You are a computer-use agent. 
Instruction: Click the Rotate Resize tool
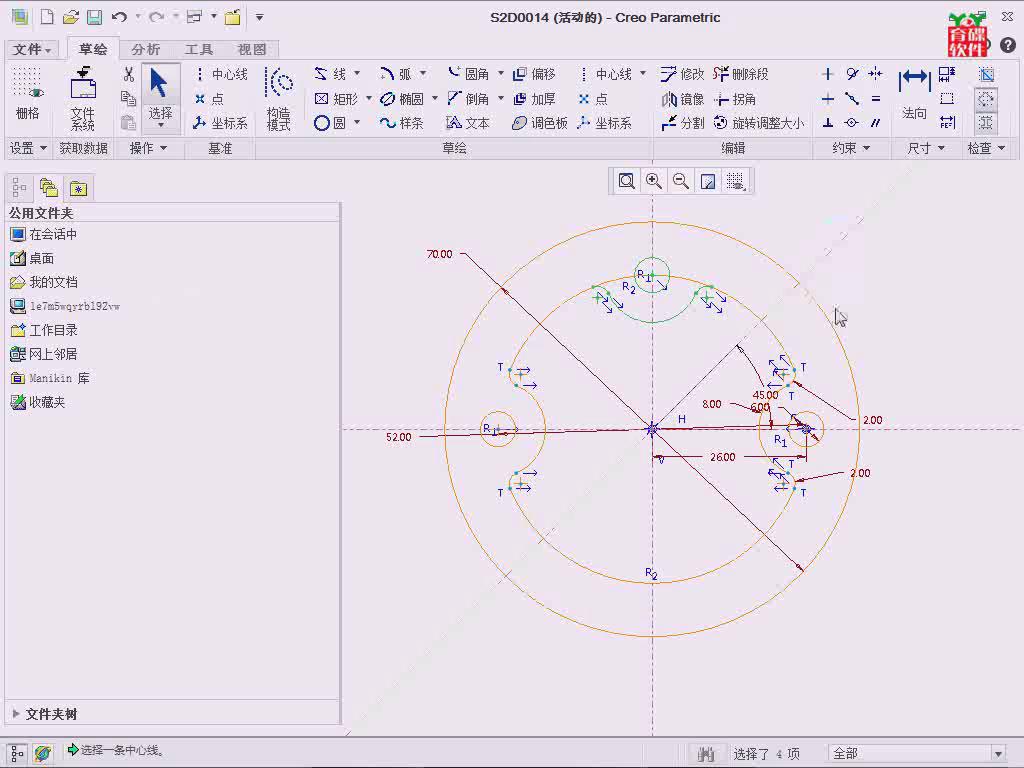(758, 123)
